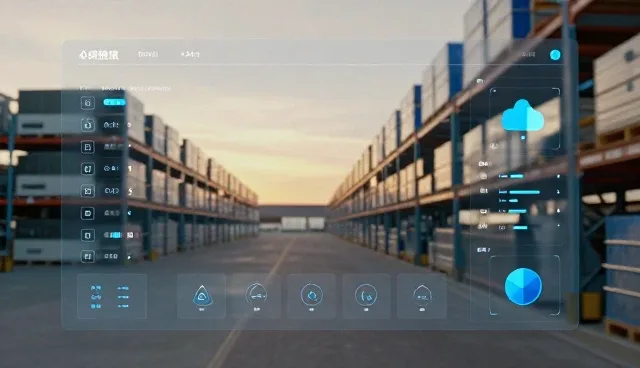640x368 pixels.
Task: Click the header text link beside the cyan avatar
Action: 529,54
